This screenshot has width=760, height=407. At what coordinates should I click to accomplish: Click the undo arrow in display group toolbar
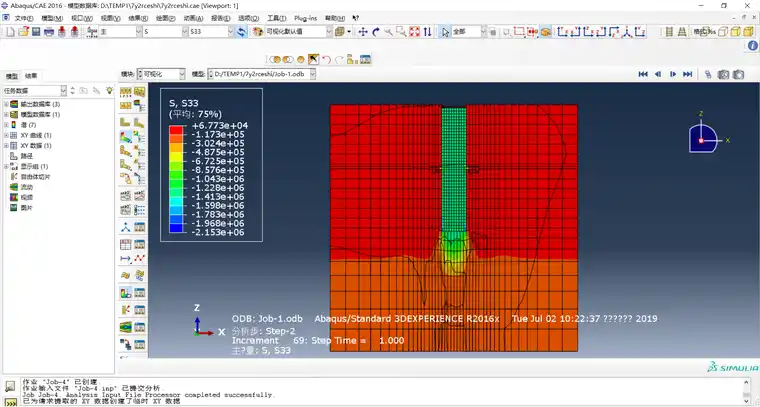click(x=326, y=60)
